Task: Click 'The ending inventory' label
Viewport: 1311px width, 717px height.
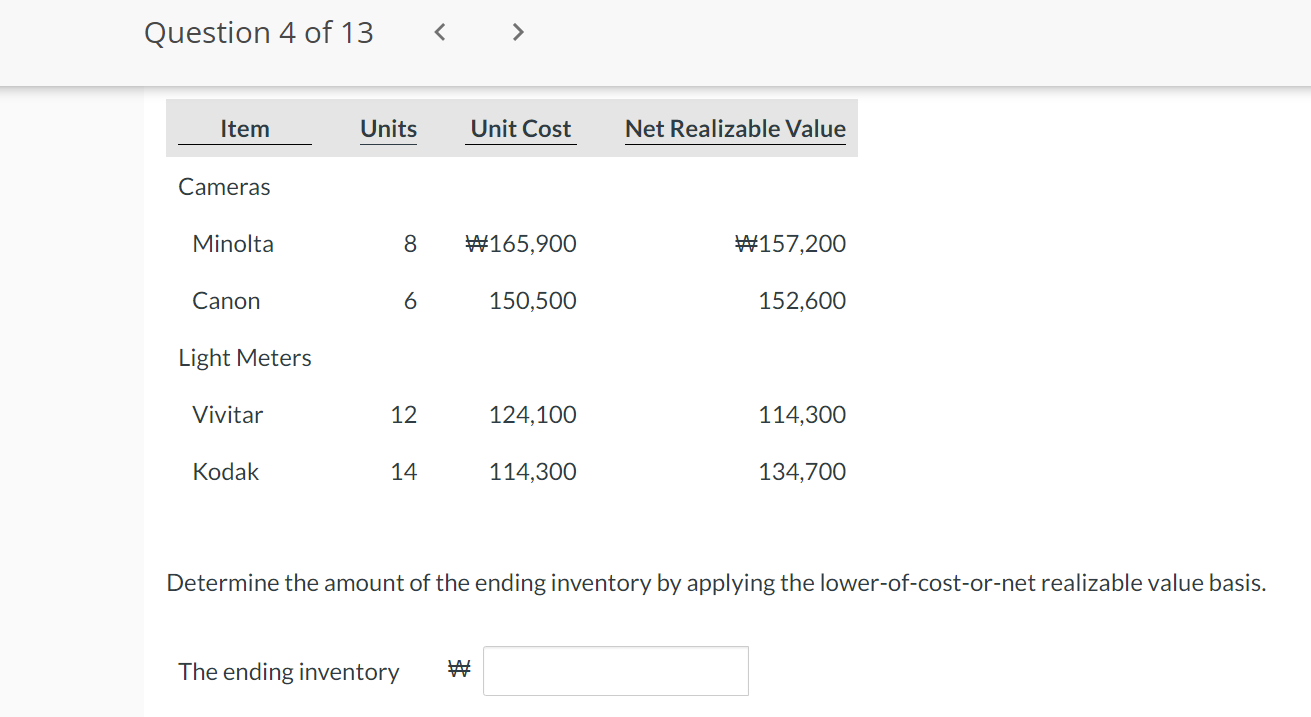Action: click(289, 672)
